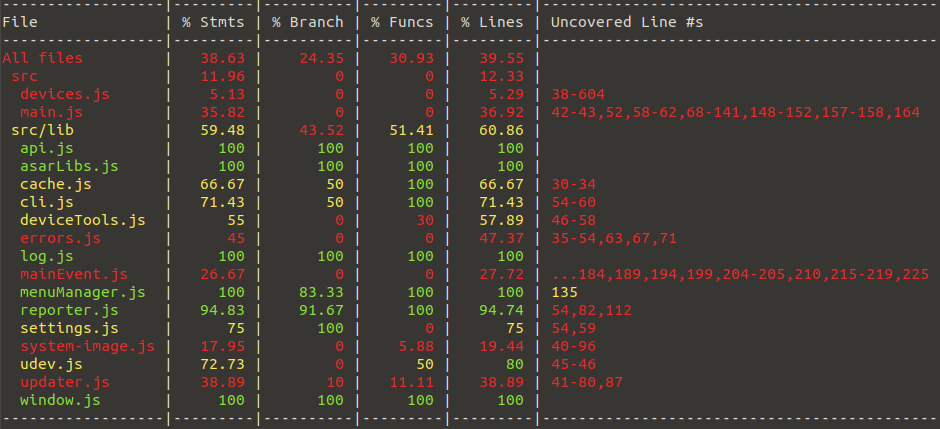Click reporter.js uncovered lines '54,82,112'

591,310
